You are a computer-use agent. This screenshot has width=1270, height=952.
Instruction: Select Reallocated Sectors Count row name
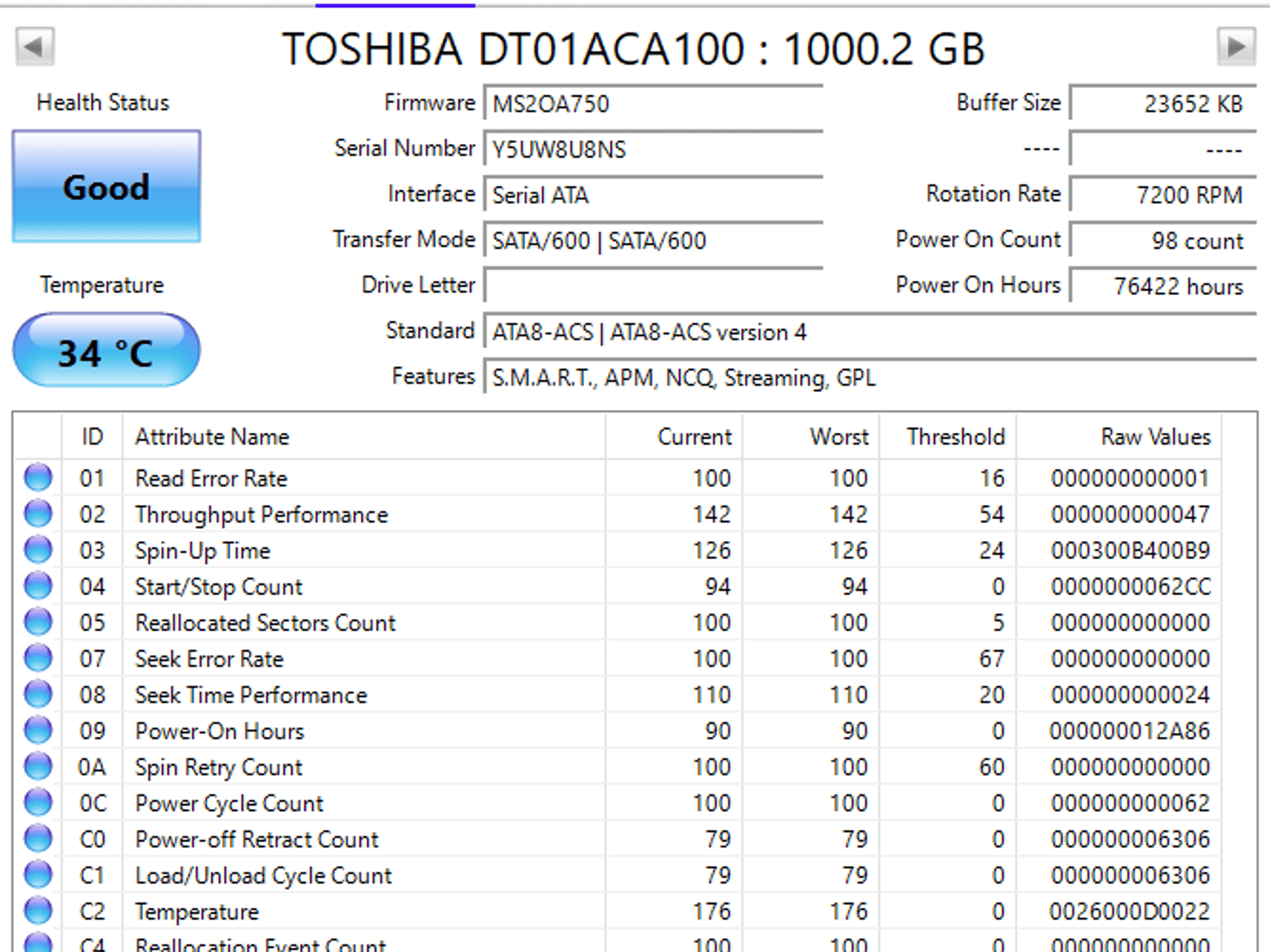[x=265, y=623]
